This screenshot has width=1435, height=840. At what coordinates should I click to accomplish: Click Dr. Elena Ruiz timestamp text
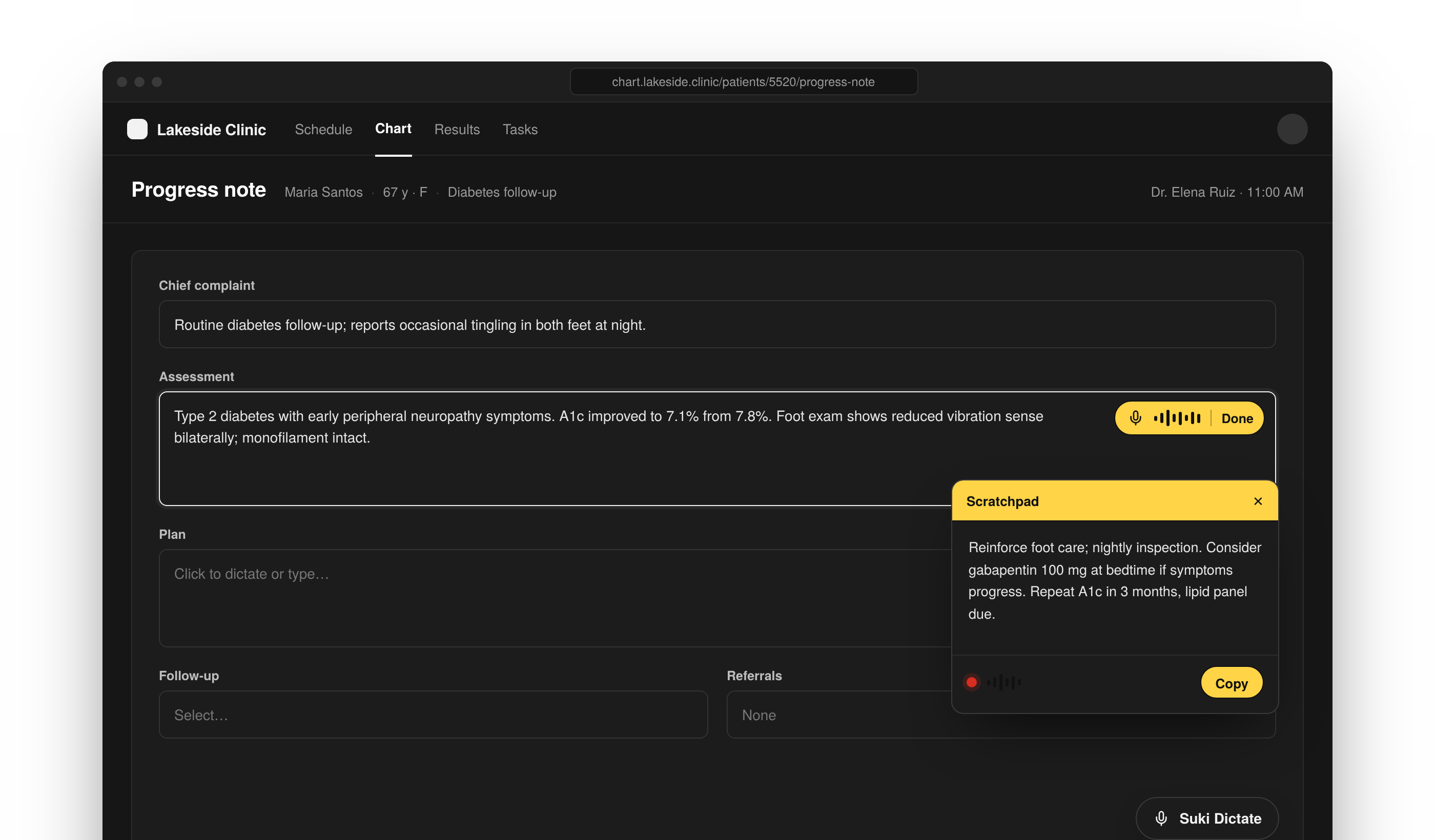1226,192
